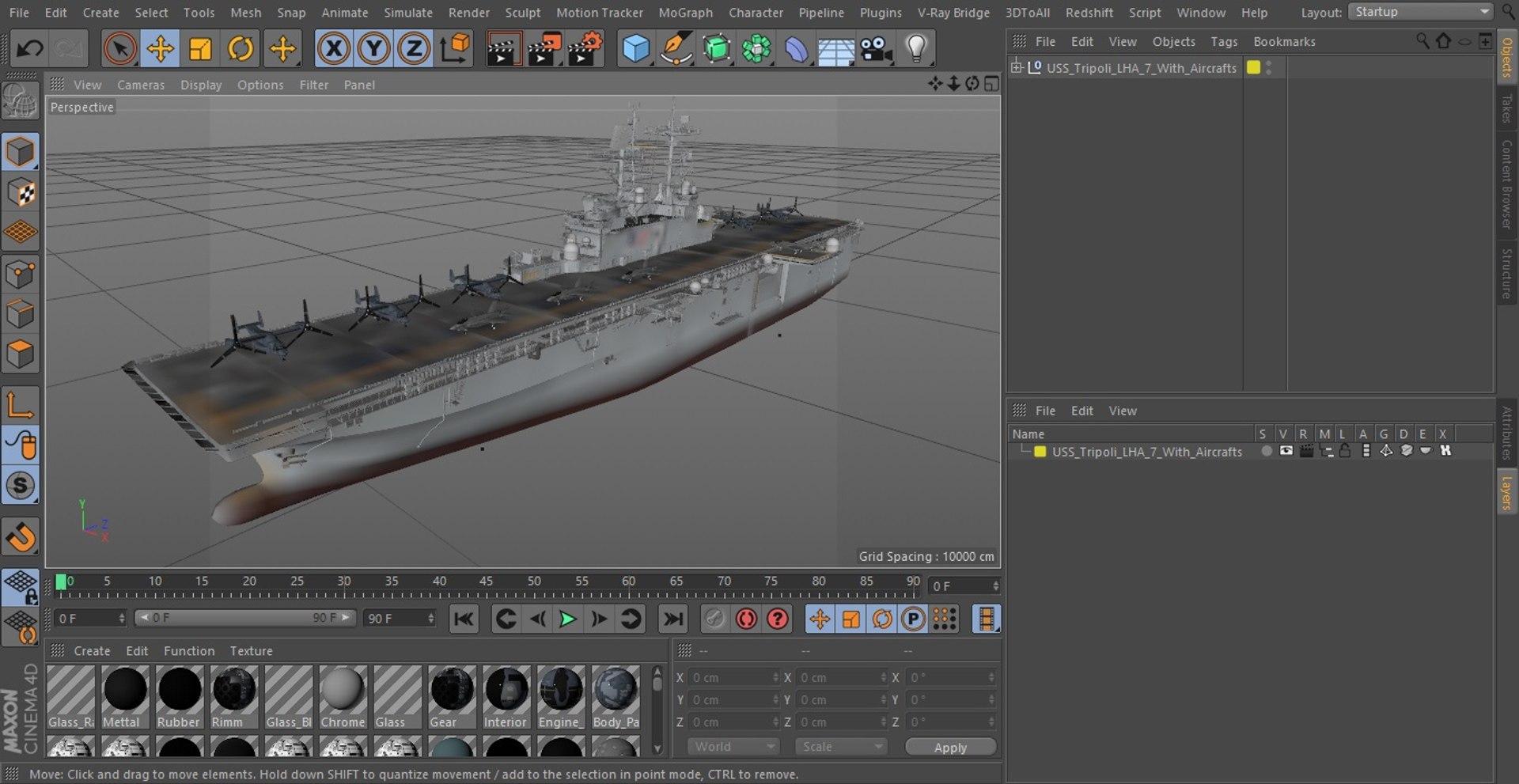The image size is (1519, 784).
Task: Toggle layer visibility eye icon for USS_Tripoli layer
Action: (x=1286, y=451)
